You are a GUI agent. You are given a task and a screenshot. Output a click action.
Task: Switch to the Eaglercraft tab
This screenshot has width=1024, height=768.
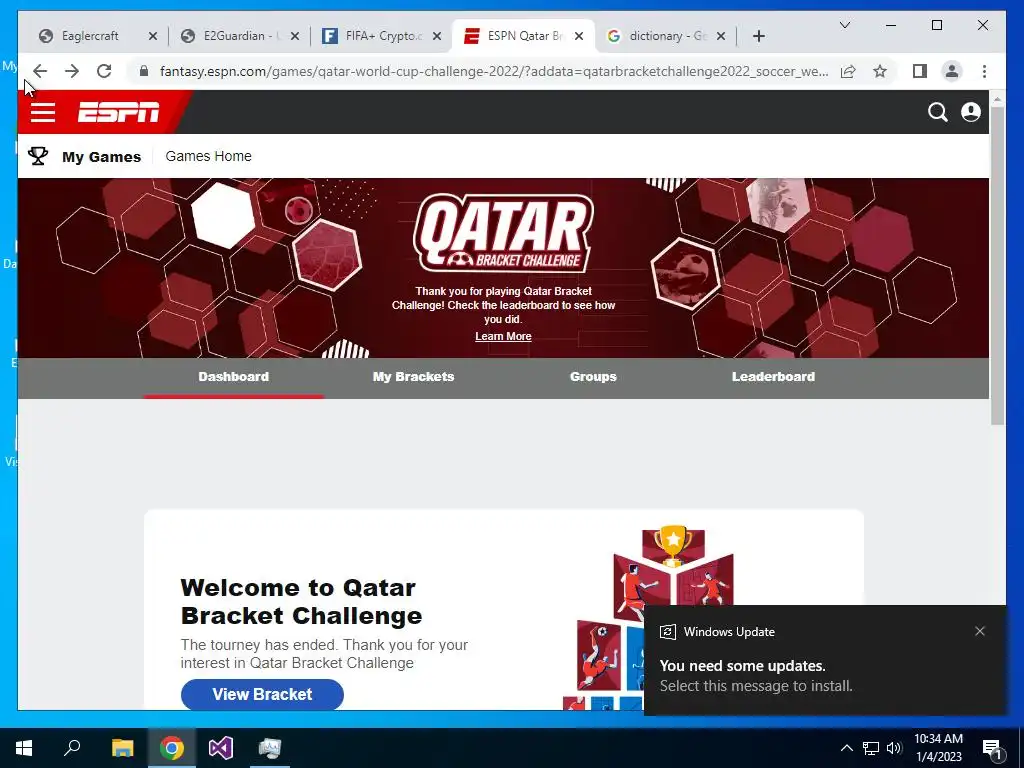pos(89,36)
